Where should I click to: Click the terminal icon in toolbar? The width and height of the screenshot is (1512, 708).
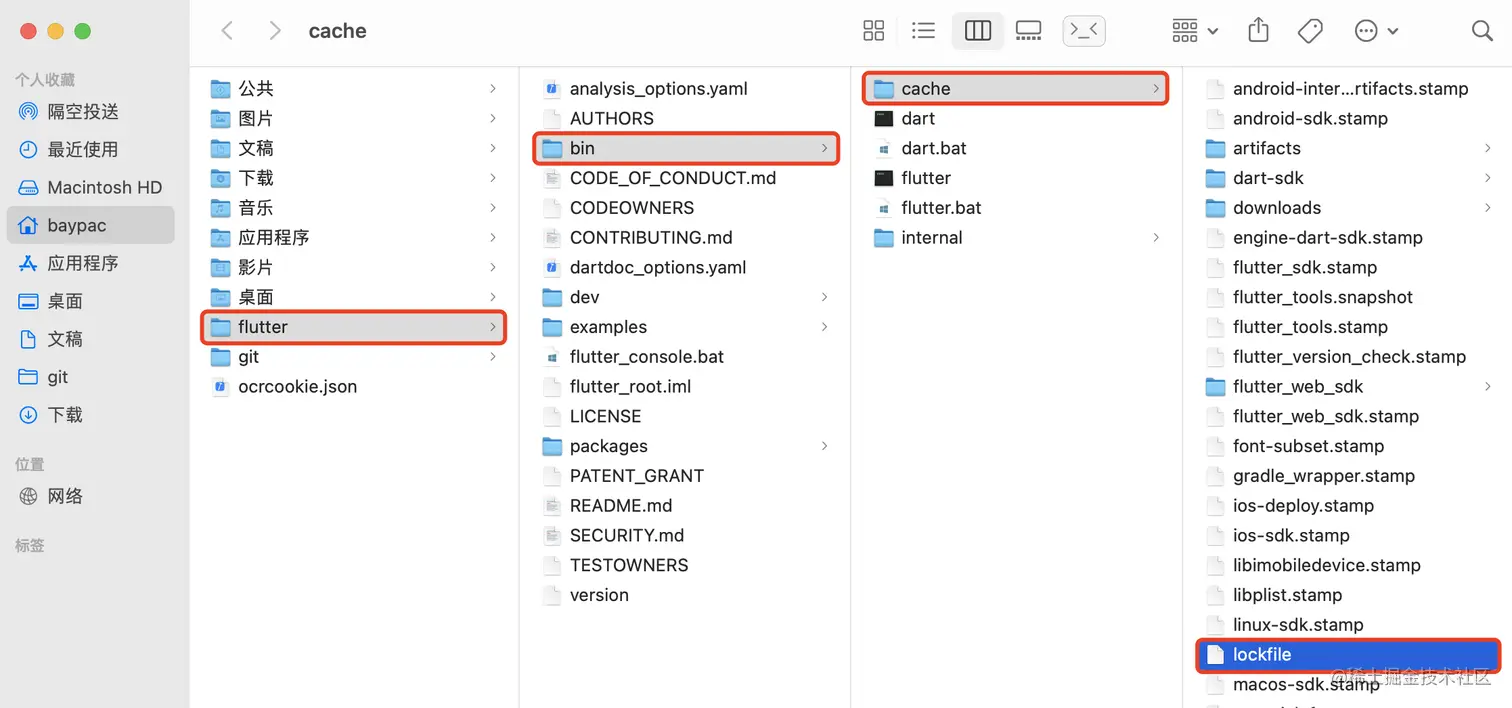tap(1084, 31)
